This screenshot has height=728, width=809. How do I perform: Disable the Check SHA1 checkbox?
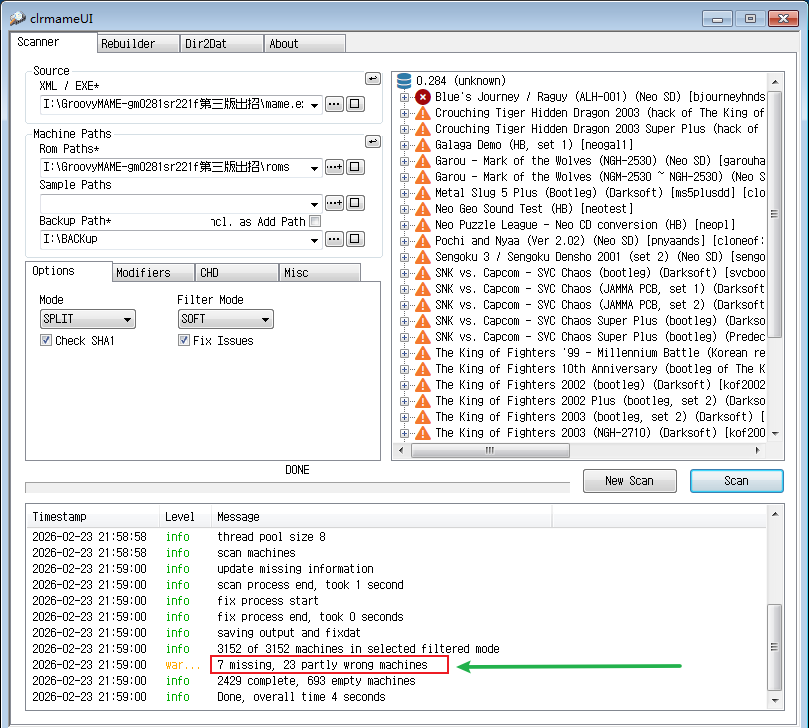click(x=46, y=341)
